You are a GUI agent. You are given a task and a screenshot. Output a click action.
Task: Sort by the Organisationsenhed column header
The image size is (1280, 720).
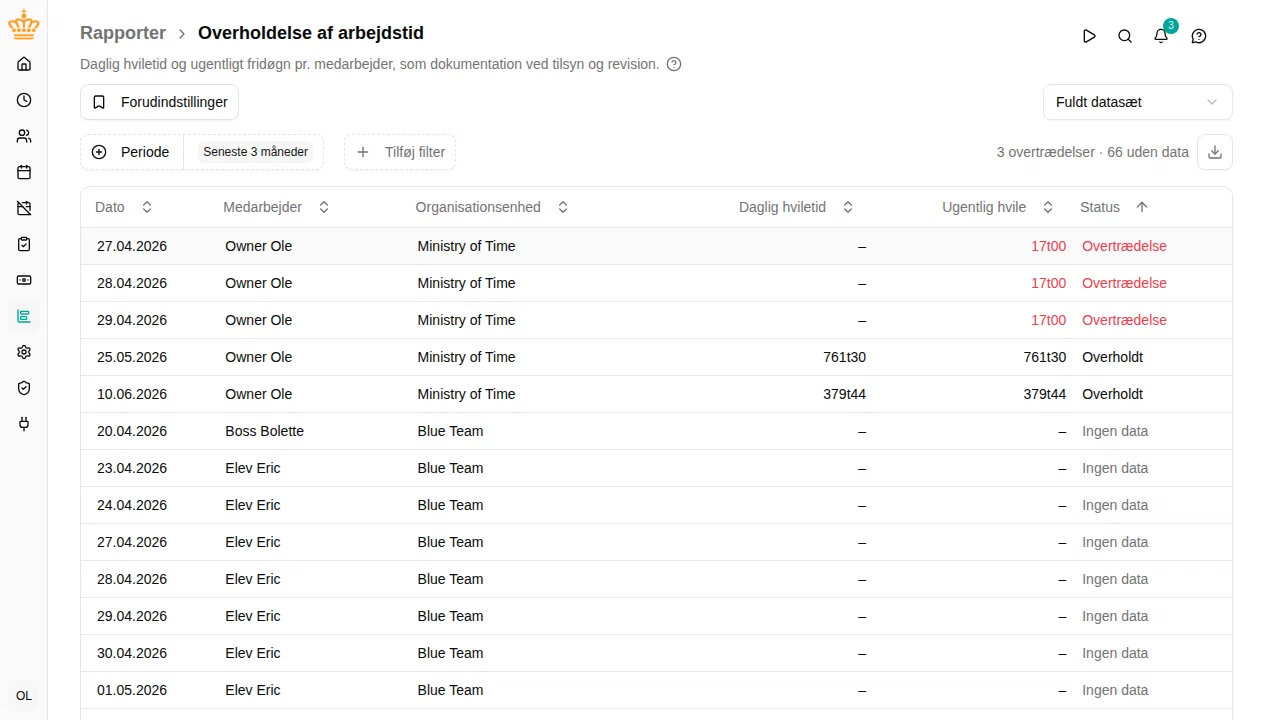[x=492, y=207]
